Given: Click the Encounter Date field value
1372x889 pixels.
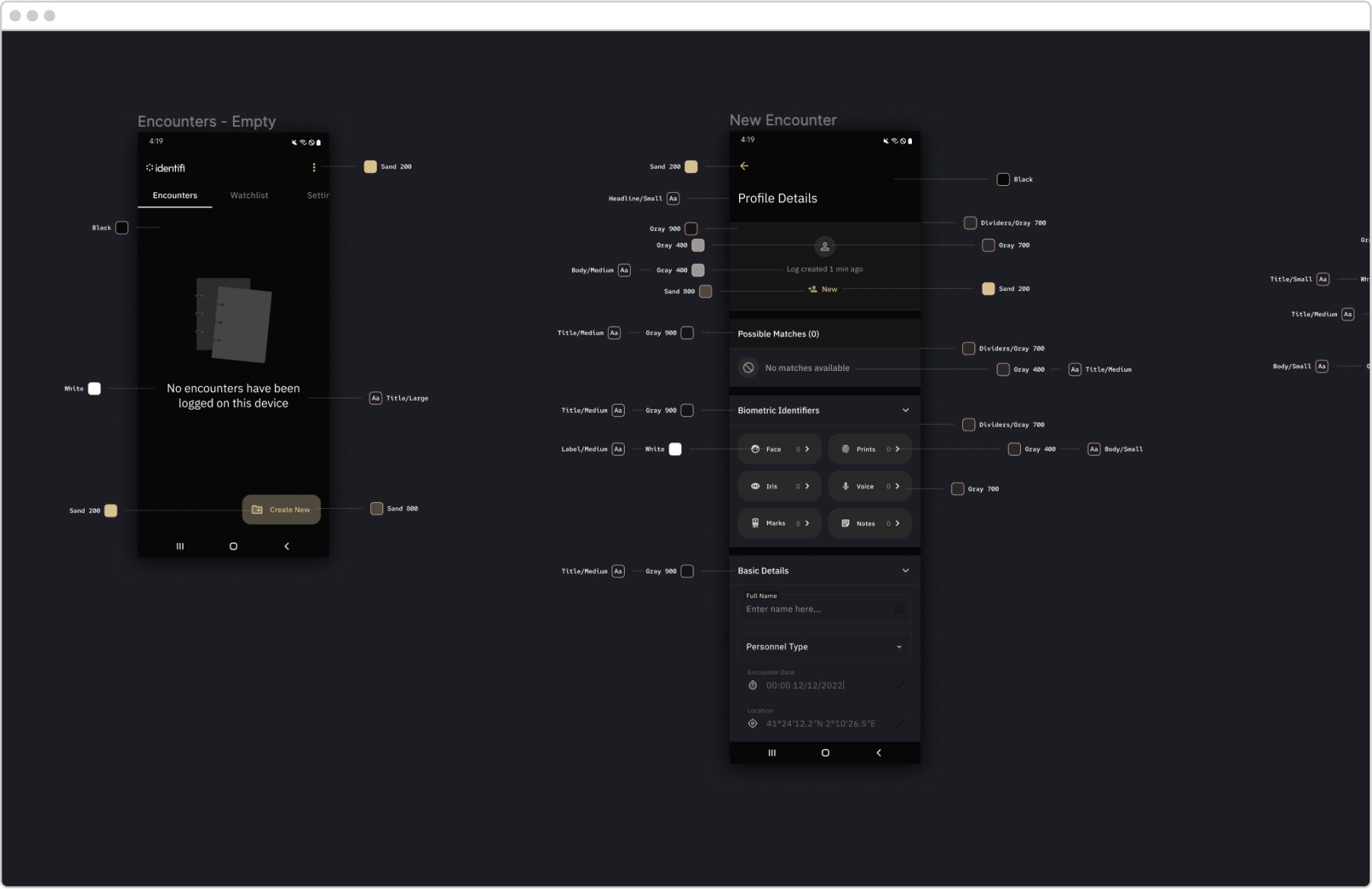Looking at the screenshot, I should tap(804, 686).
